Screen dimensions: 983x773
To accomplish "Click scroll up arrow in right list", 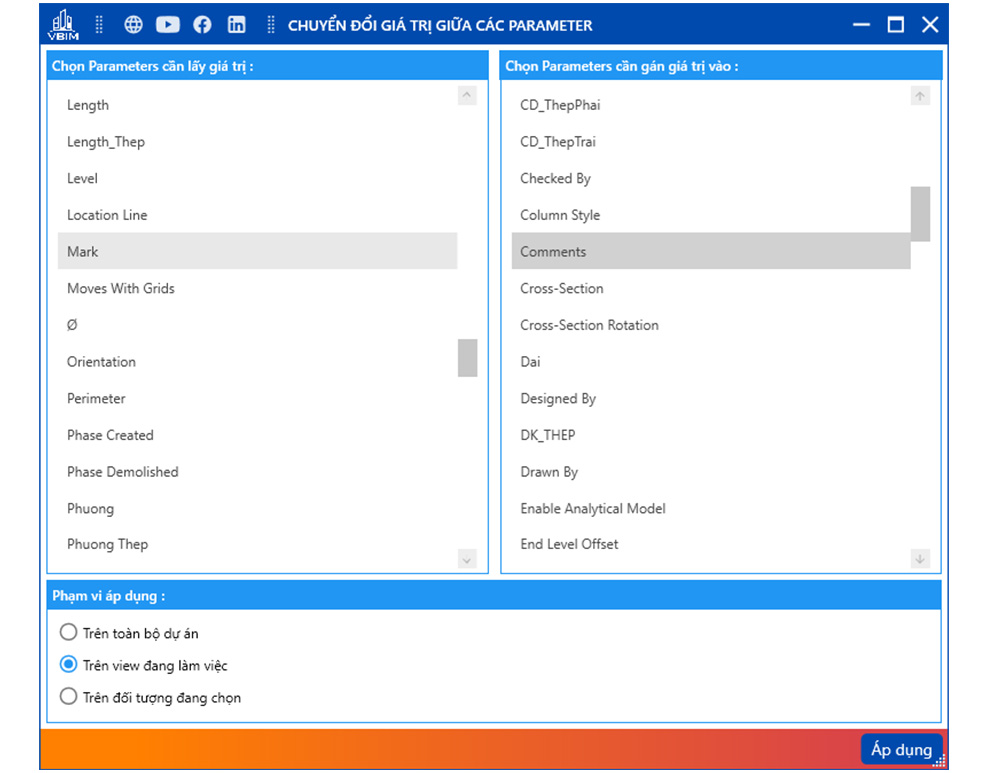I will click(920, 96).
